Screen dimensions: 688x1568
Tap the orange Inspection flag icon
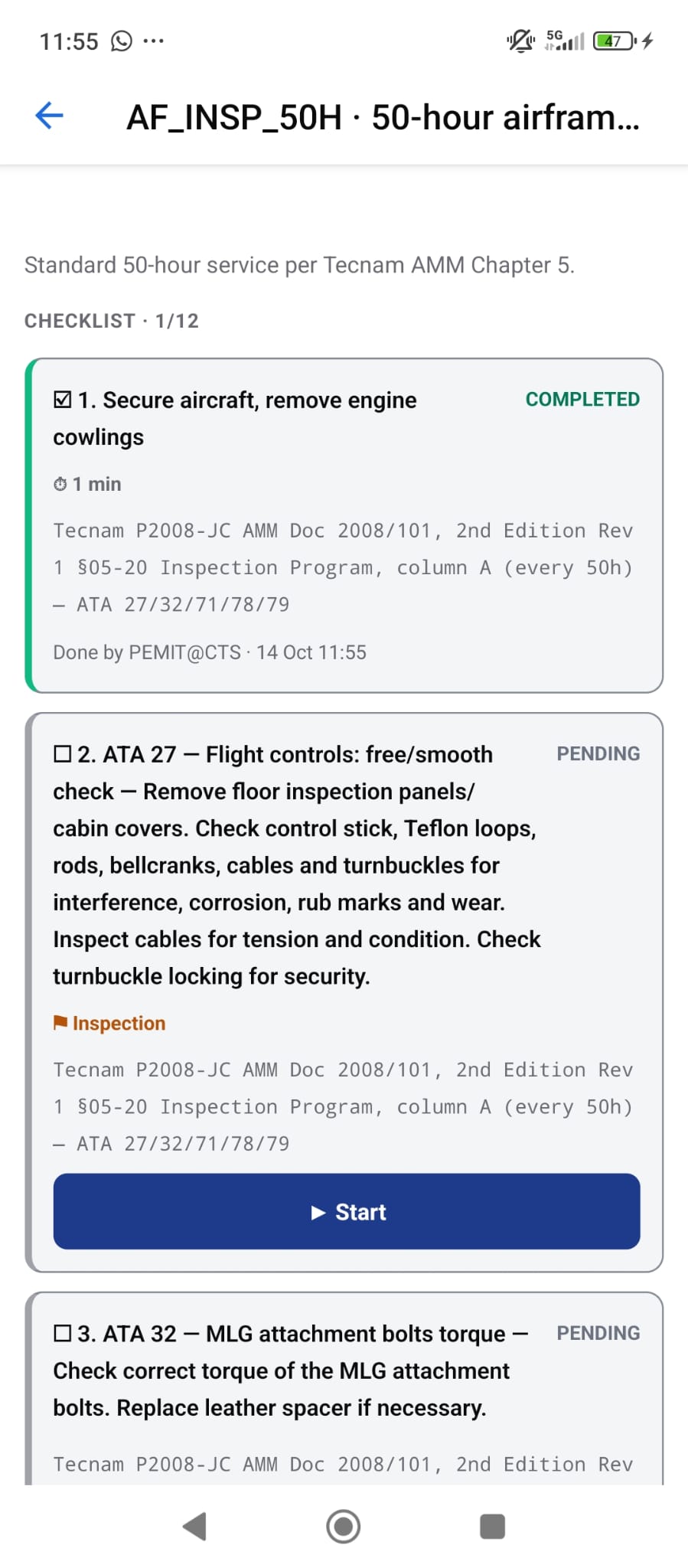(60, 1023)
